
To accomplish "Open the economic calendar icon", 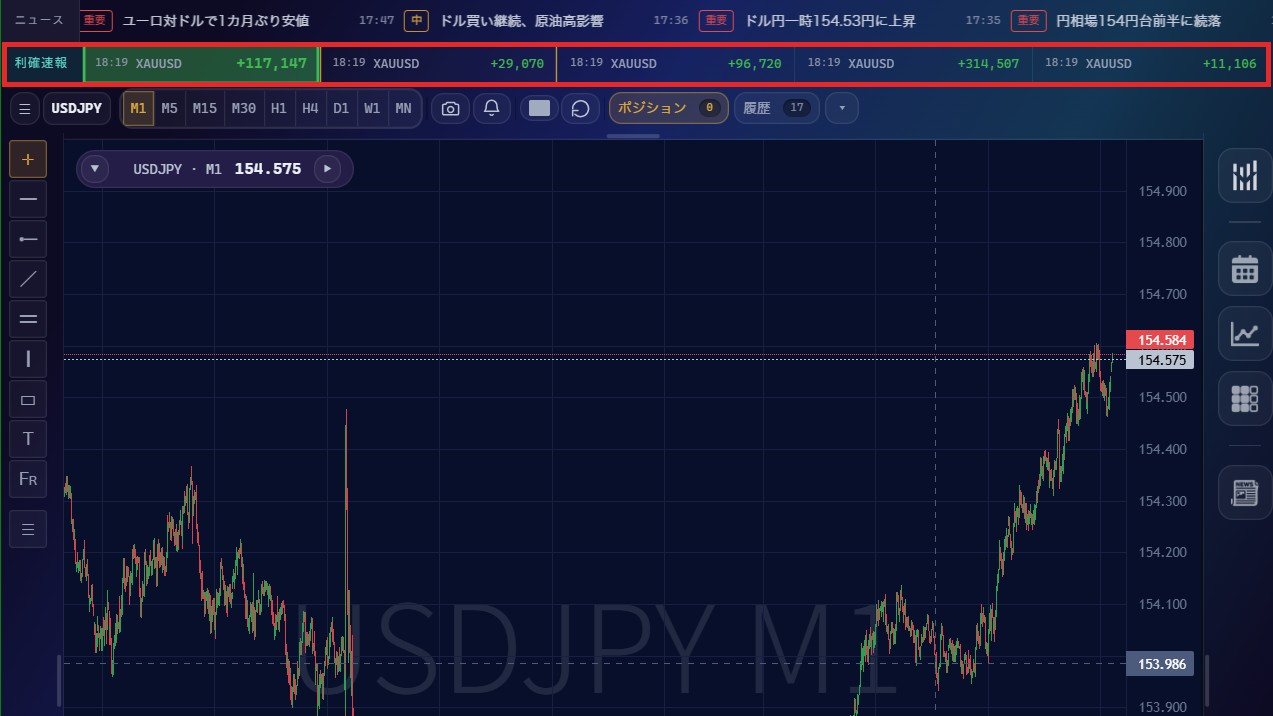I will [x=1245, y=269].
